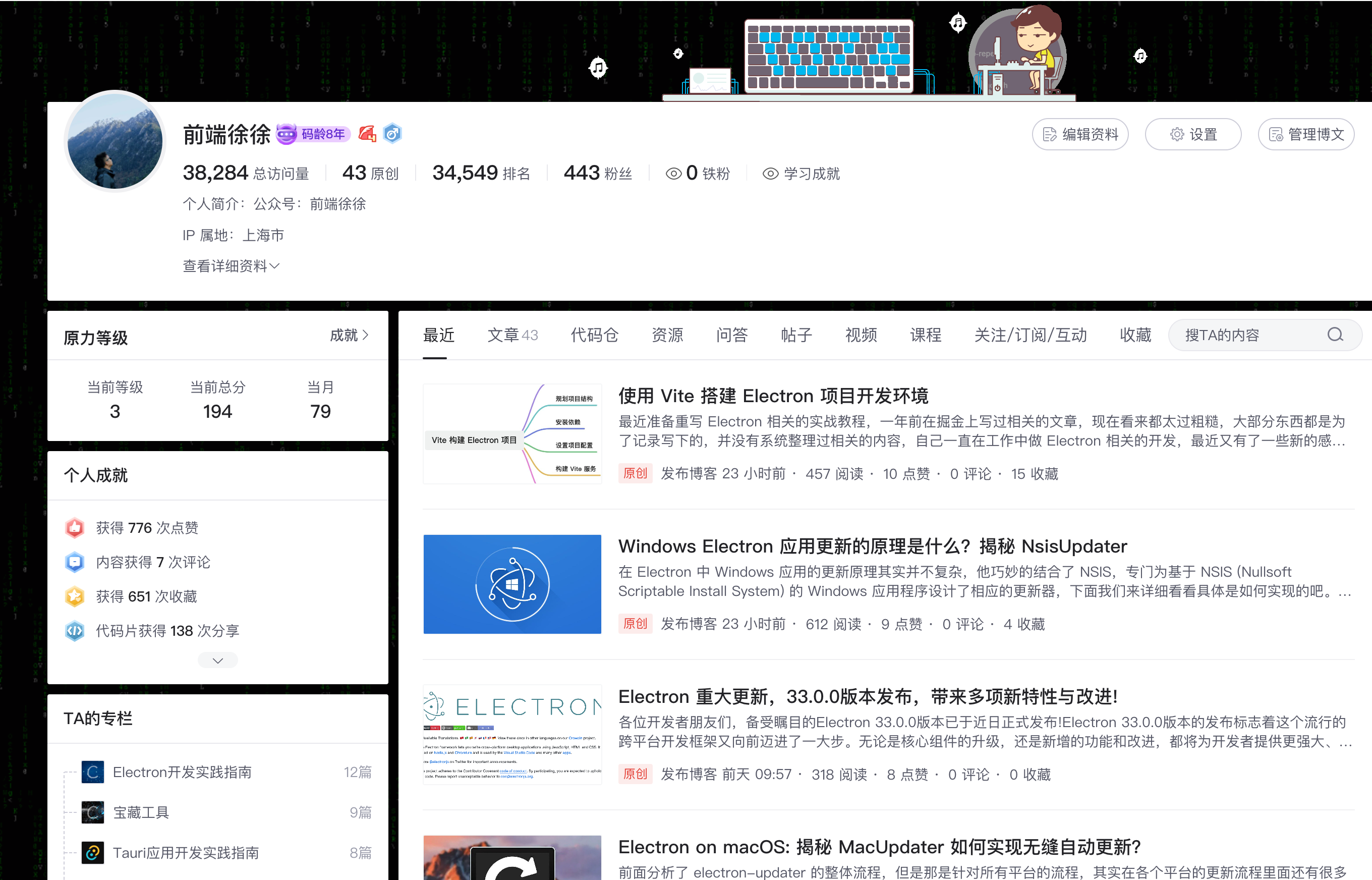Screen dimensions: 1372x880
Task: Click 38,284 总访问量 stat
Action: pyautogui.click(x=246, y=173)
